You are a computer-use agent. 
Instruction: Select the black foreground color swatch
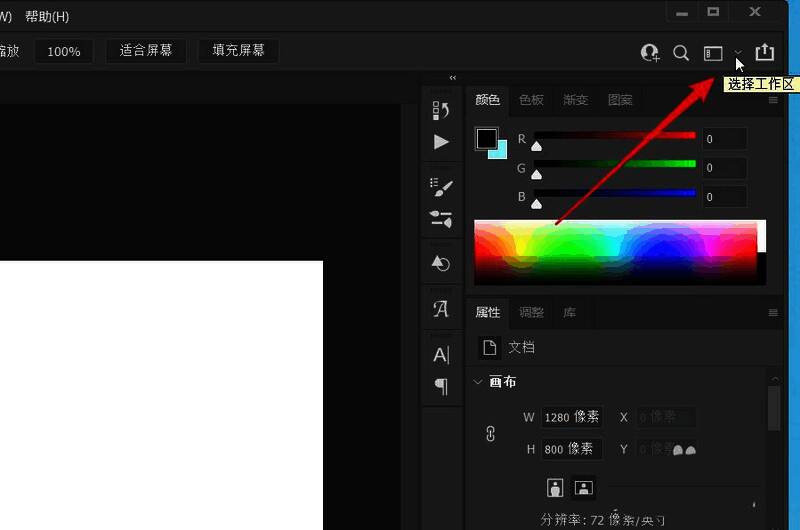click(487, 138)
